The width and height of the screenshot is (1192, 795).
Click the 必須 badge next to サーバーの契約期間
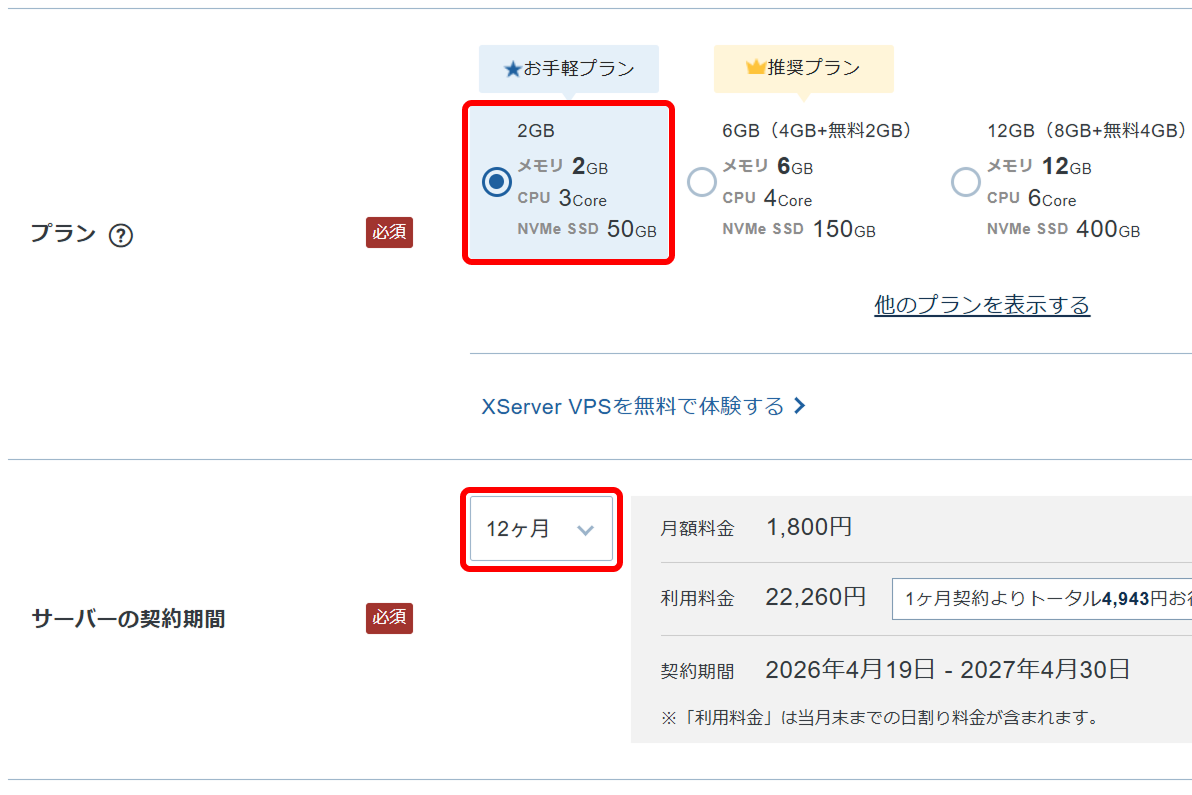(389, 618)
